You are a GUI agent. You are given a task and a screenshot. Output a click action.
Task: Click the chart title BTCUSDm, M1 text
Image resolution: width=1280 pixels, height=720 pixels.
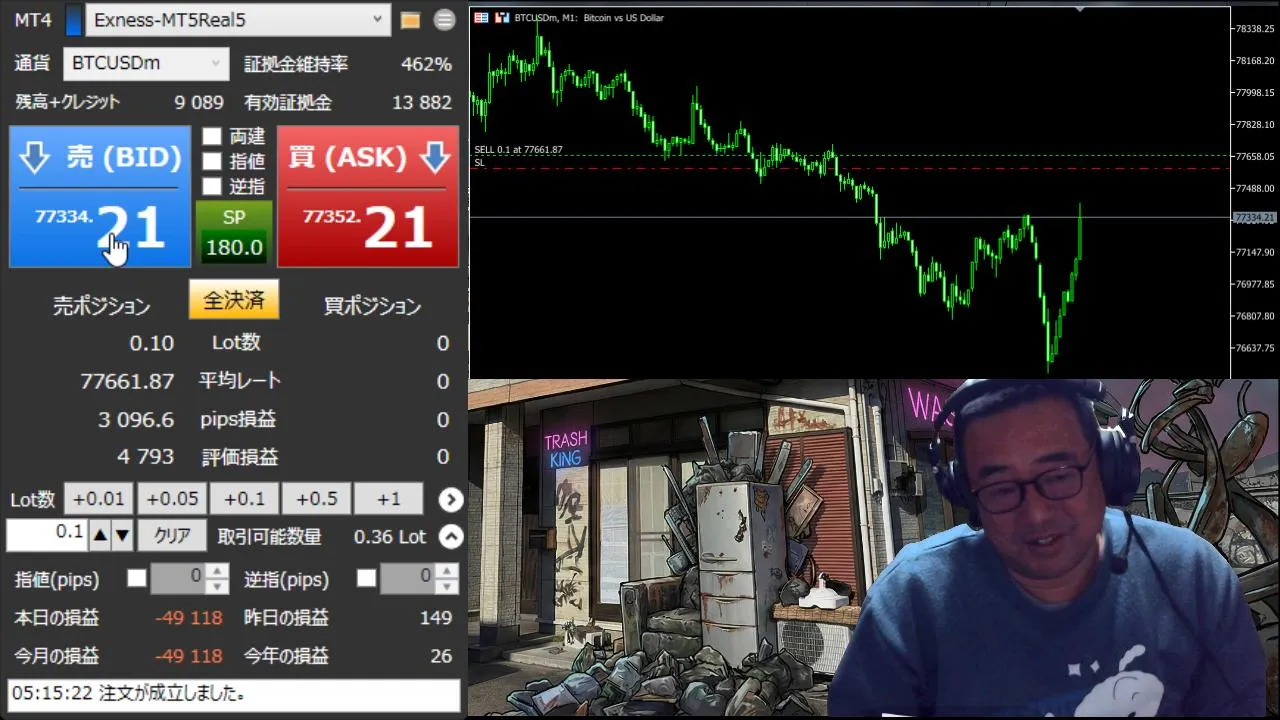(588, 18)
